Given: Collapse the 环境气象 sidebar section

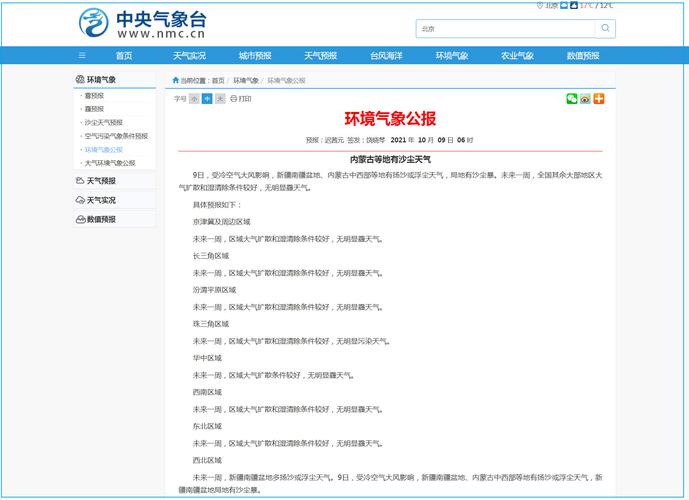Looking at the screenshot, I should click(x=115, y=80).
